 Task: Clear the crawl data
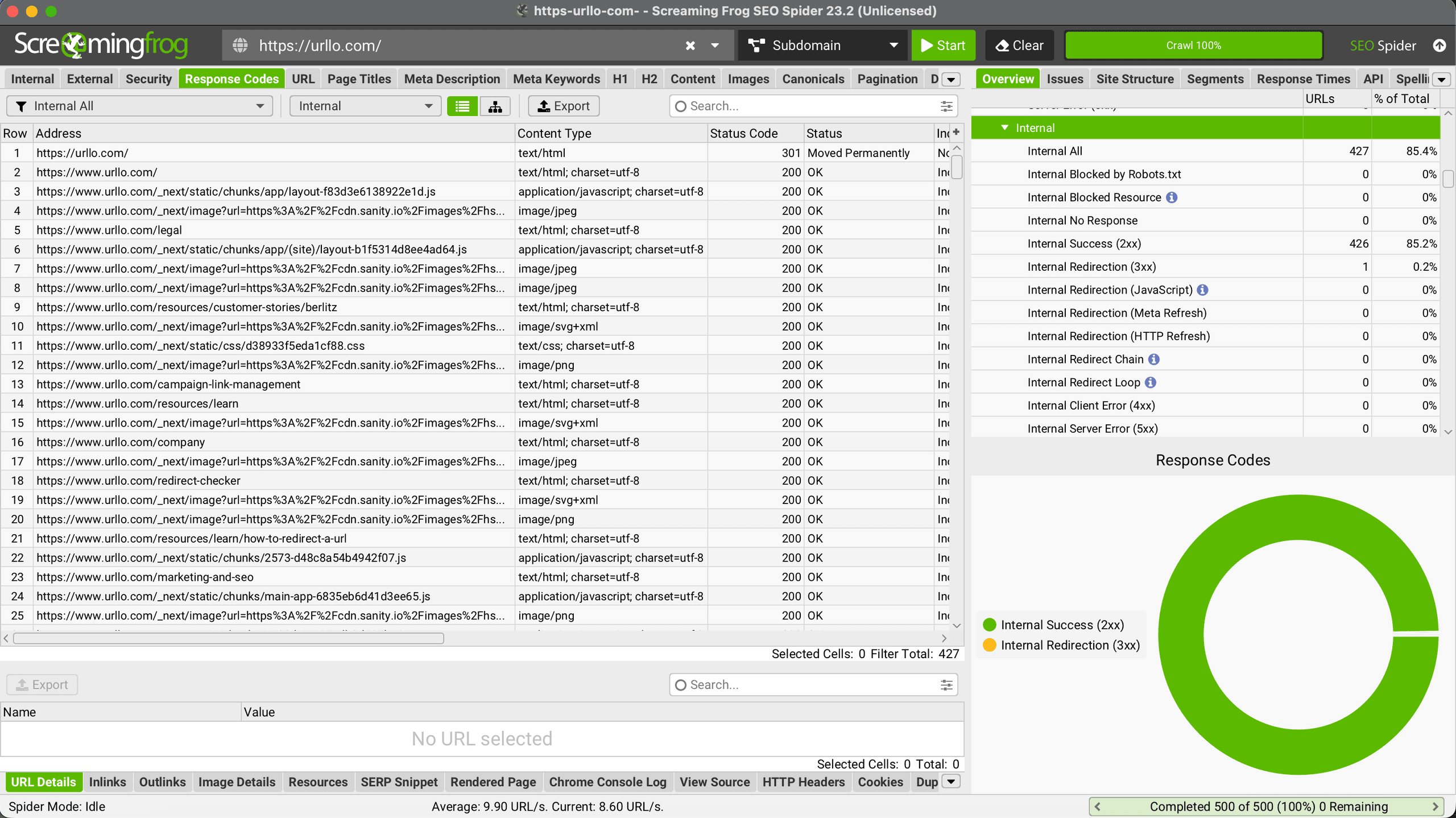pyautogui.click(x=1019, y=46)
